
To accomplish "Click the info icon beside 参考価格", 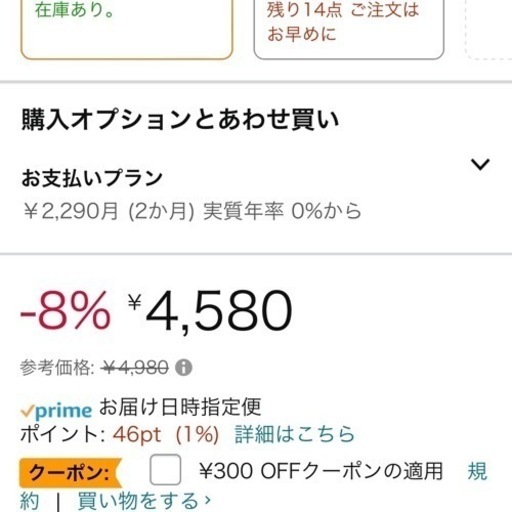I will [x=184, y=368].
